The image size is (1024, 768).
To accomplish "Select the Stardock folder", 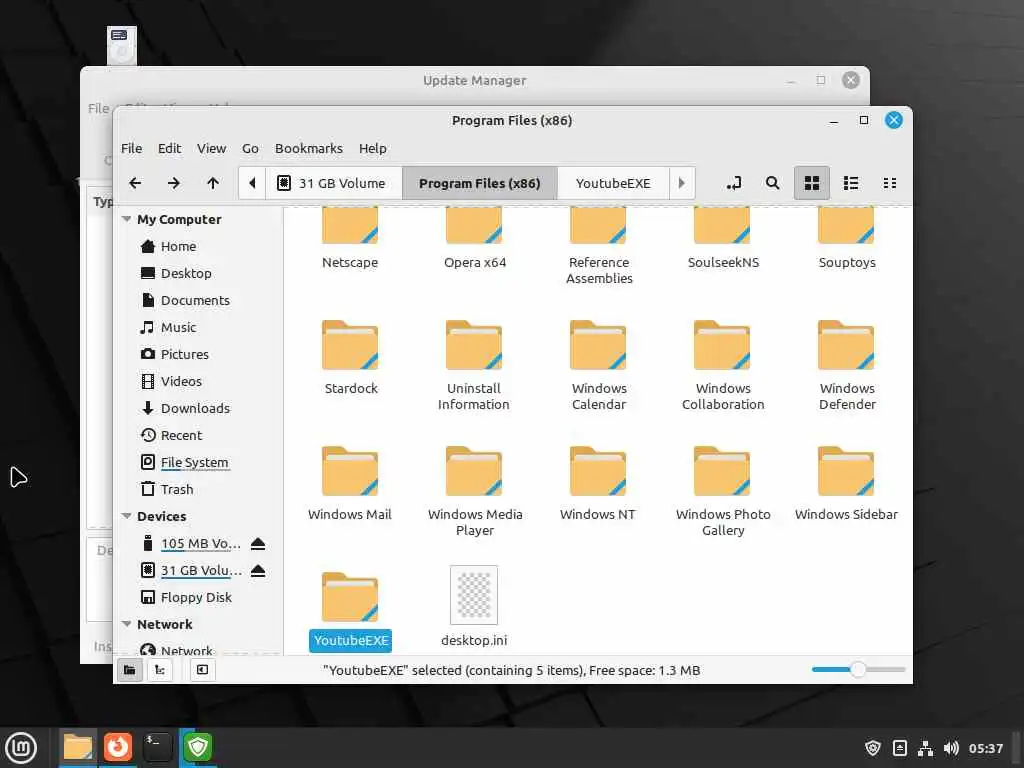I will [x=351, y=357].
